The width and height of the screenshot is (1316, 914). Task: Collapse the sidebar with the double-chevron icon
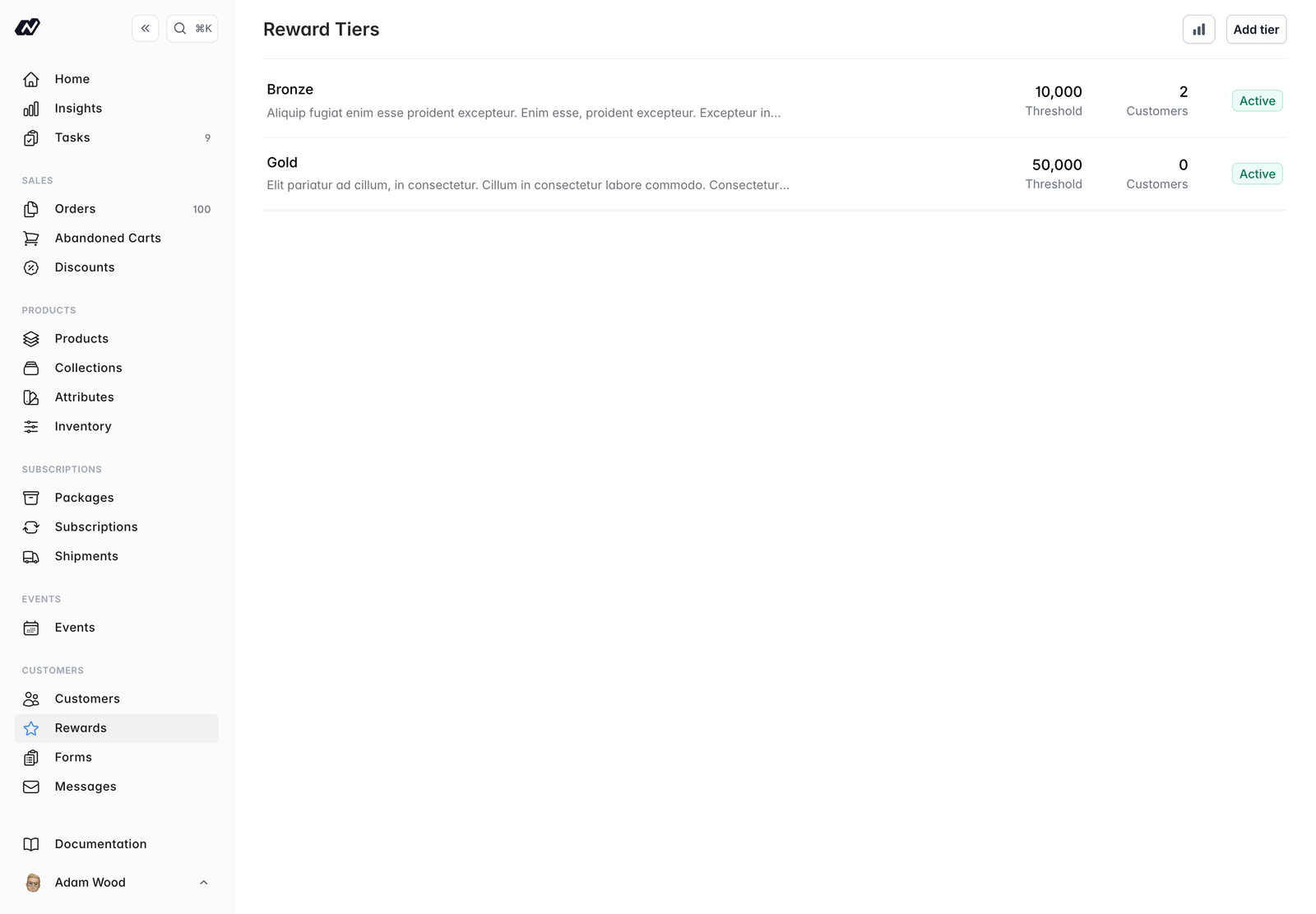[145, 29]
